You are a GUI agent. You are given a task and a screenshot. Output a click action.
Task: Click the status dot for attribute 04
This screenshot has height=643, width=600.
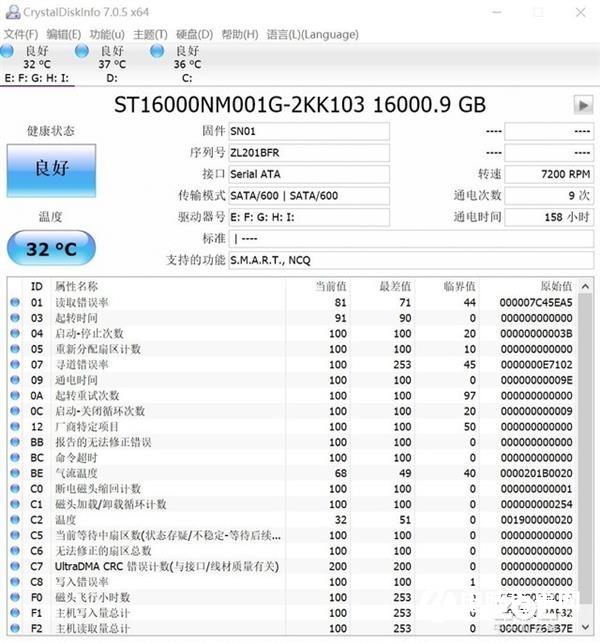[x=15, y=333]
